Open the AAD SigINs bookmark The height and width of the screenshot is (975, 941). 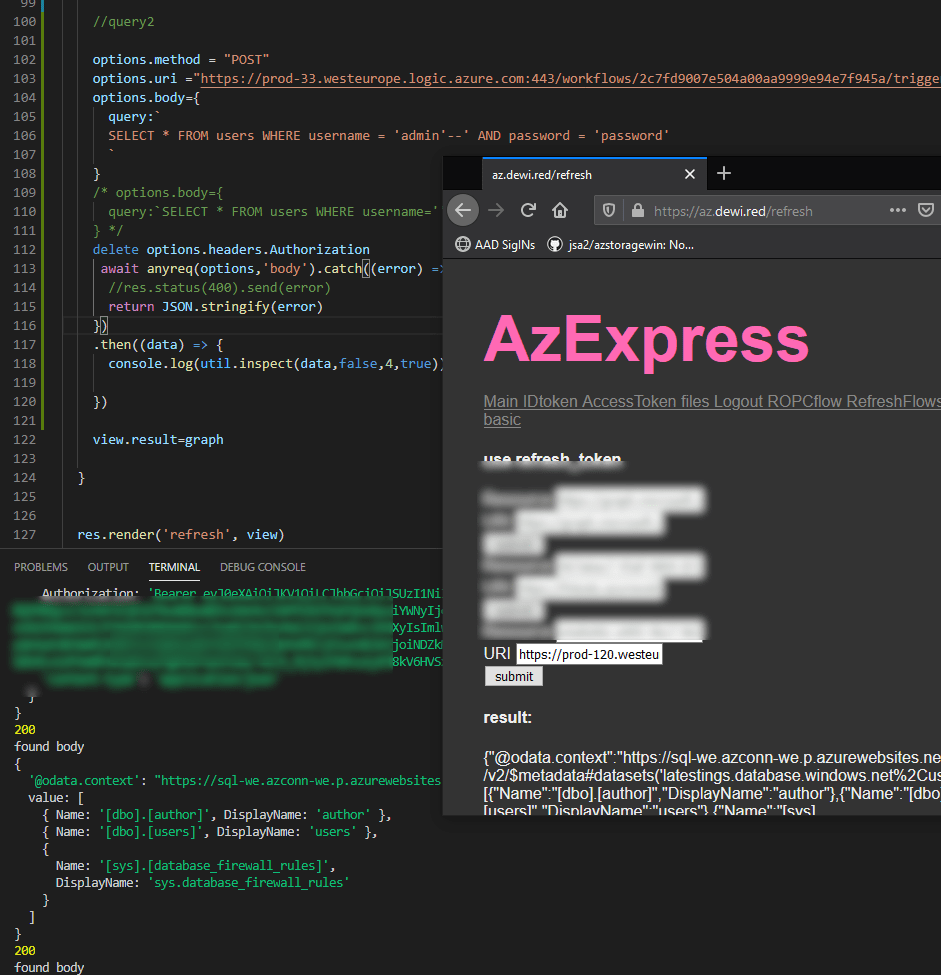pos(495,244)
